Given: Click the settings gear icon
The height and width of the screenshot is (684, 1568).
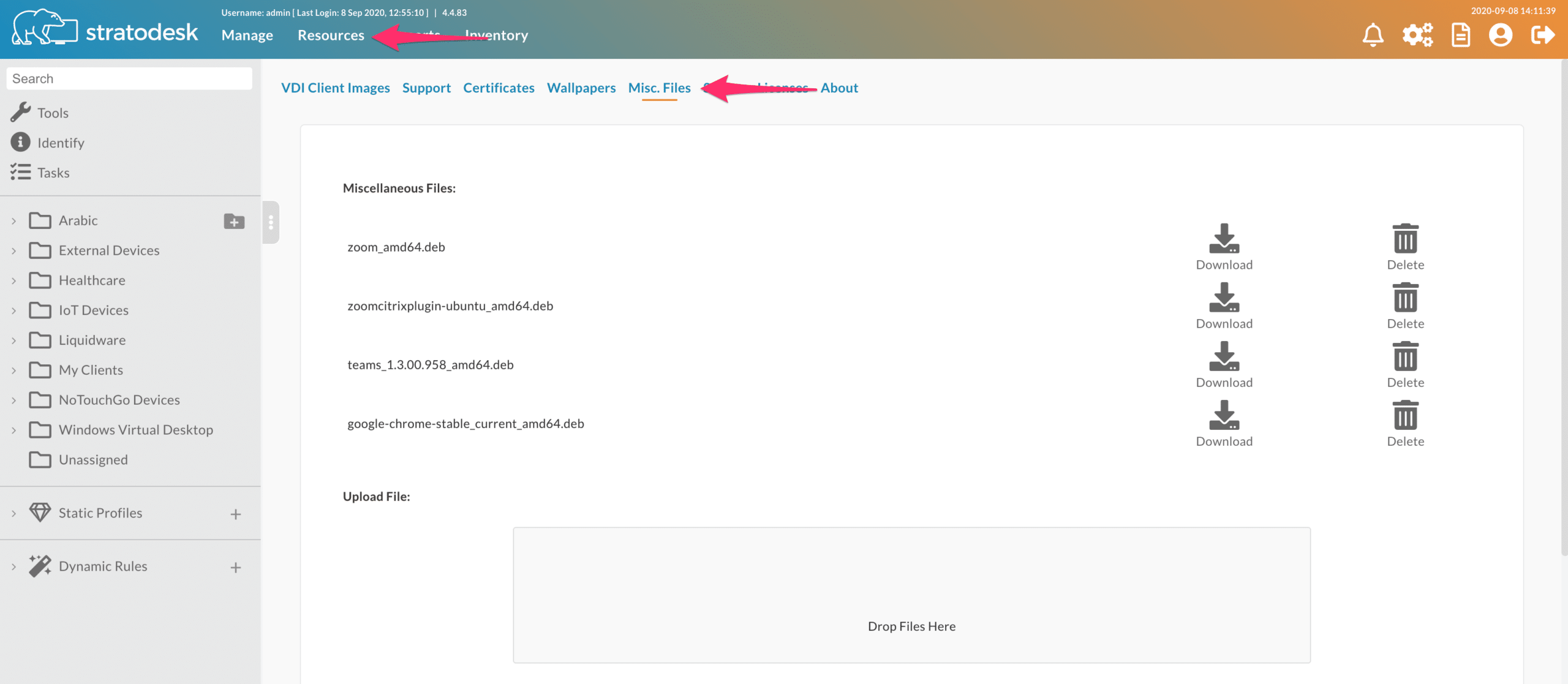Looking at the screenshot, I should pyautogui.click(x=1417, y=35).
